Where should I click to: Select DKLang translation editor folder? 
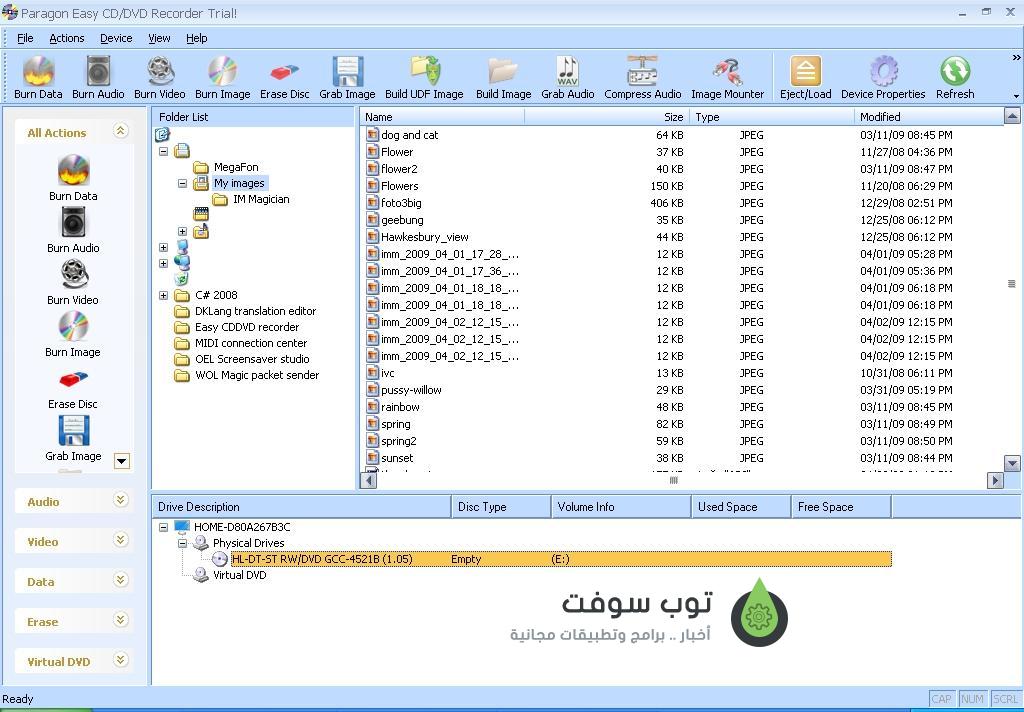pyautogui.click(x=255, y=312)
